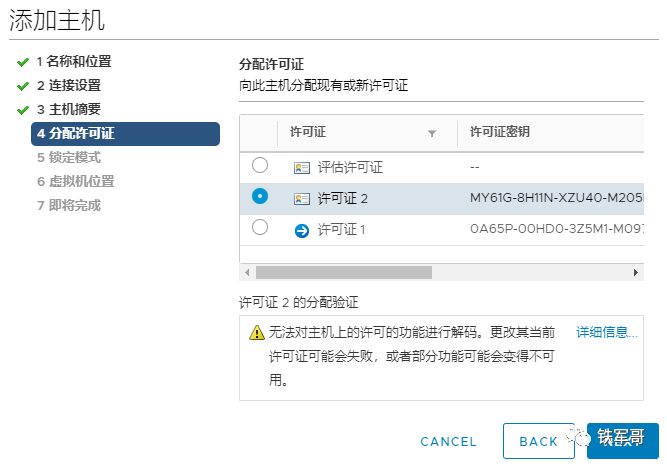The height and width of the screenshot is (466, 667).
Task: Click the BACK button
Action: tap(539, 441)
